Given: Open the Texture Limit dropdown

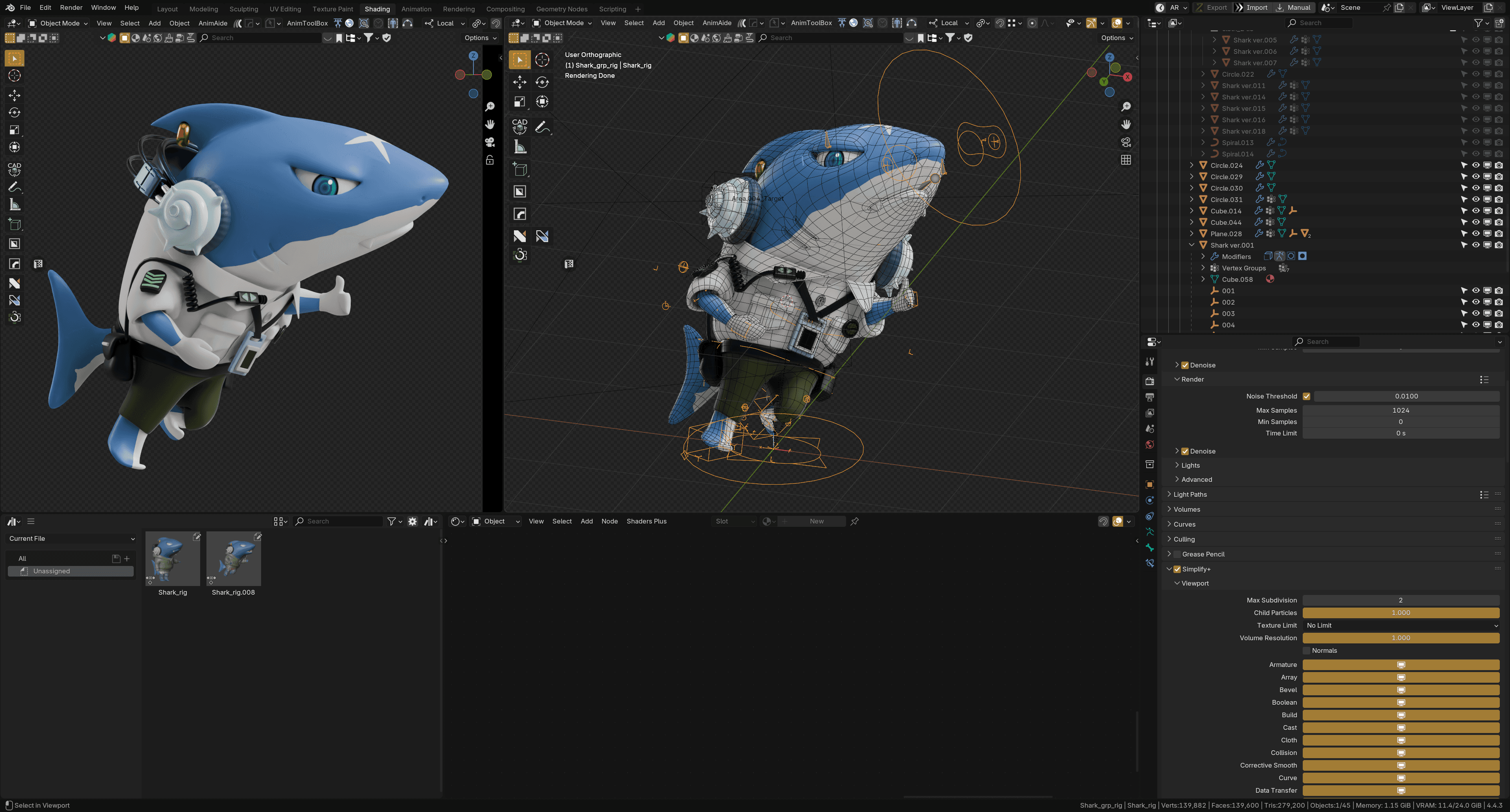Looking at the screenshot, I should (x=1400, y=625).
